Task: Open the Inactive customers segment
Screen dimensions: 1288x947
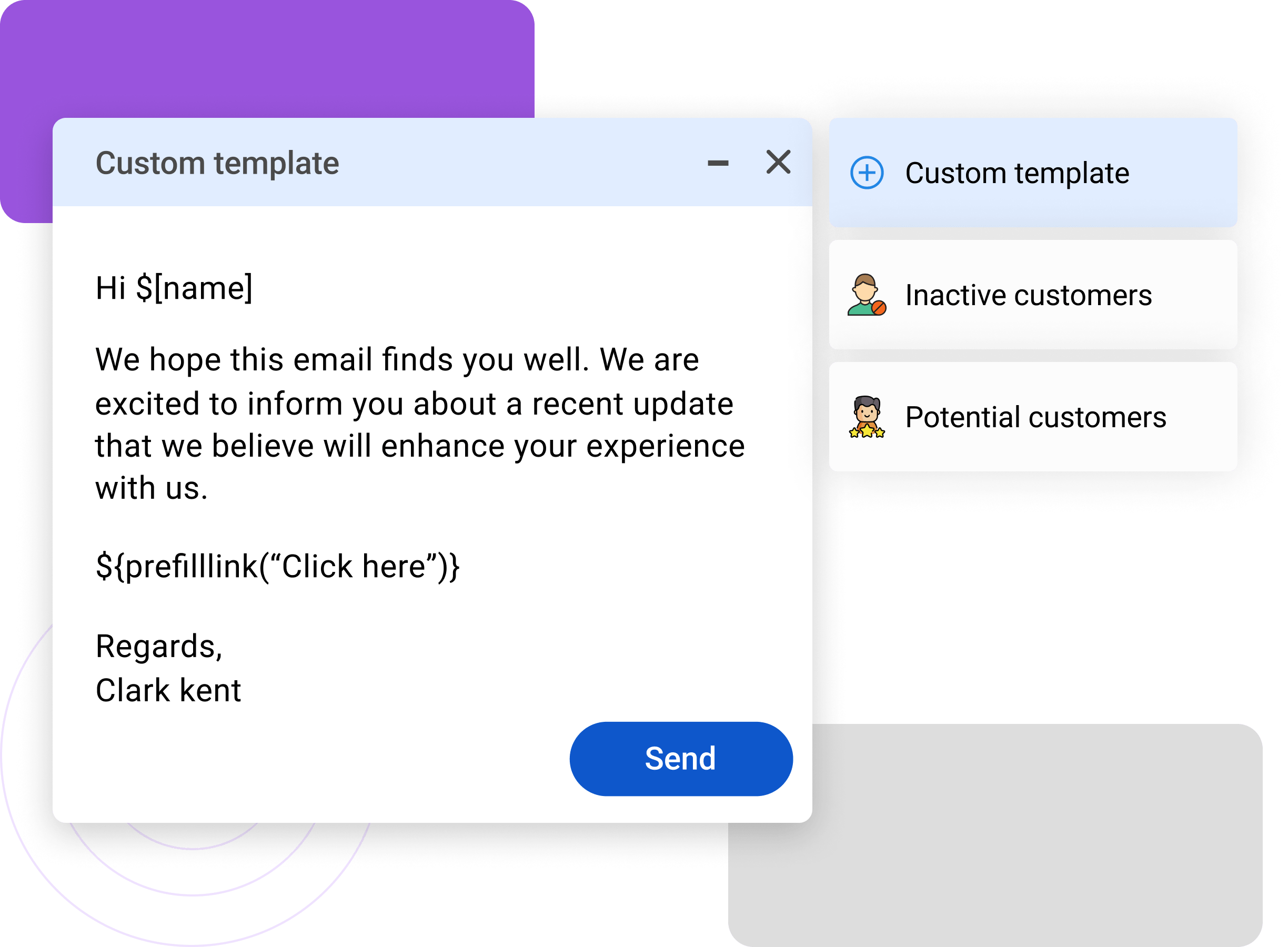Action: click(1029, 295)
